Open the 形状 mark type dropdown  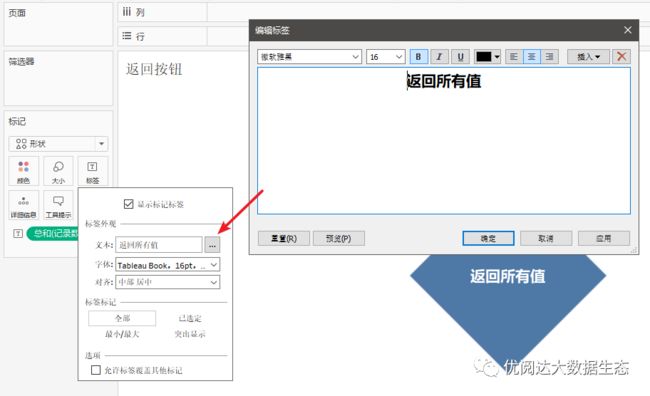(58, 144)
